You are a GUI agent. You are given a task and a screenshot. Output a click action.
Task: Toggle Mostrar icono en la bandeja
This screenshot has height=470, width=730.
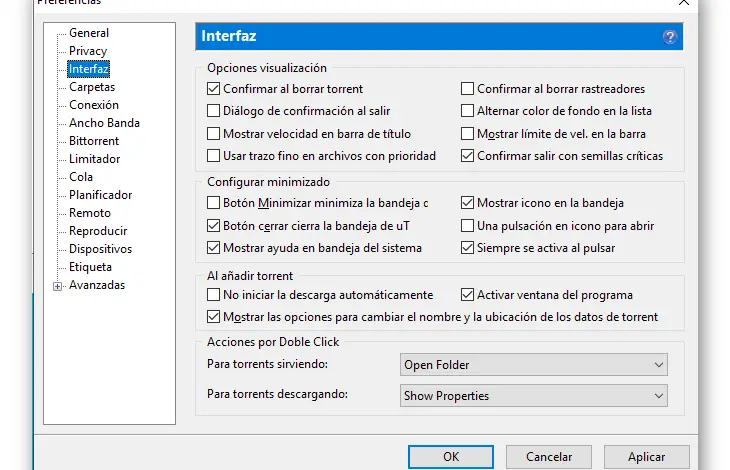pyautogui.click(x=467, y=203)
